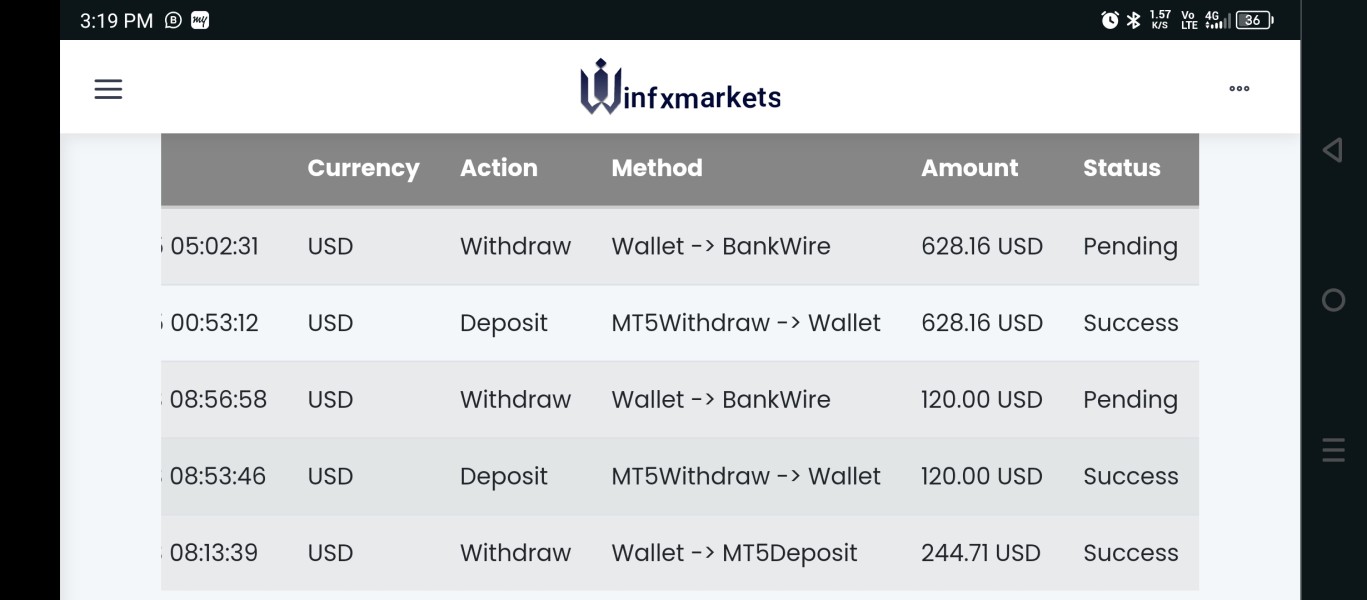Open the three-dot overflow menu
1367x600 pixels.
coord(1239,89)
